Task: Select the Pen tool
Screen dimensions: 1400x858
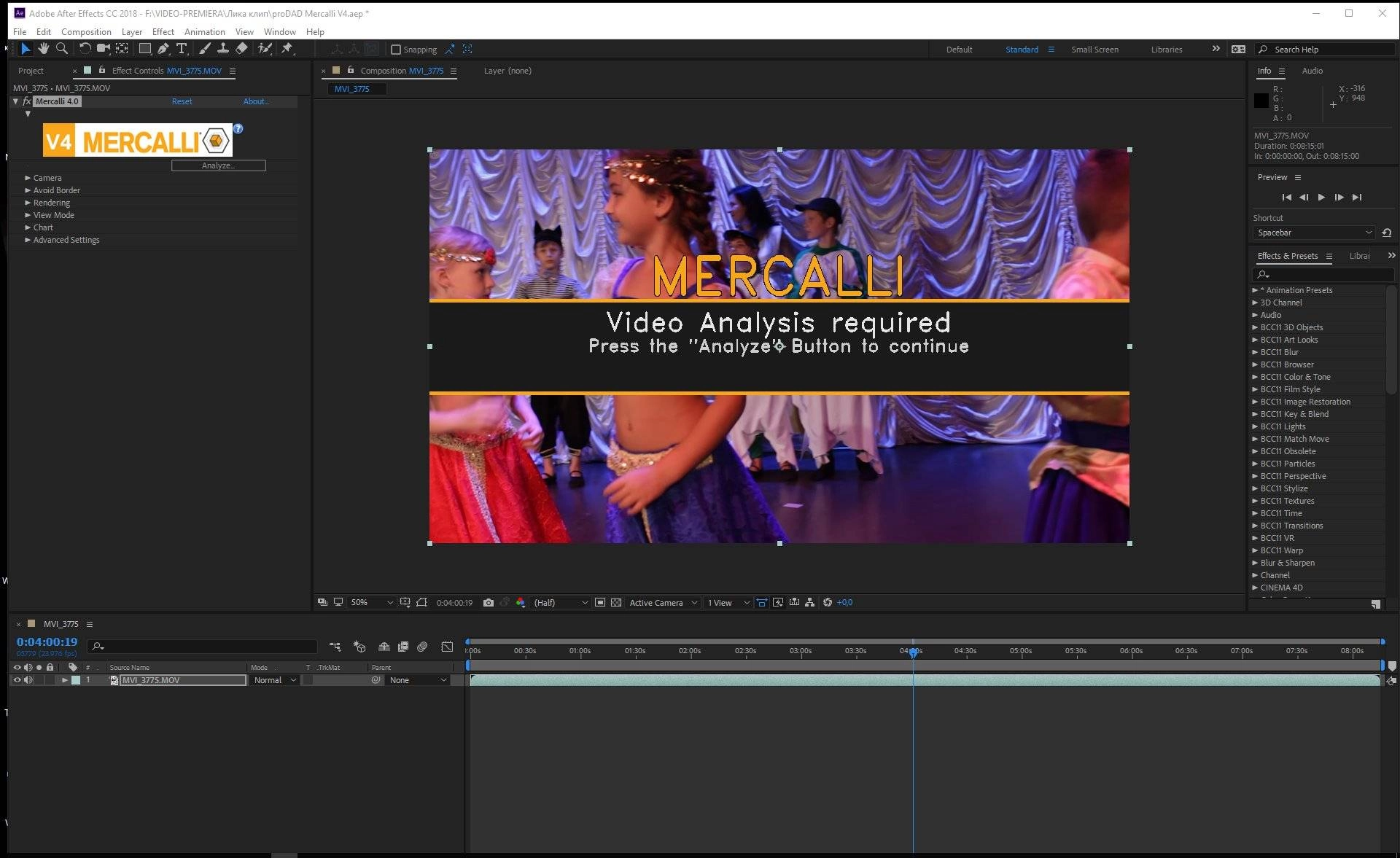Action: 163,49
